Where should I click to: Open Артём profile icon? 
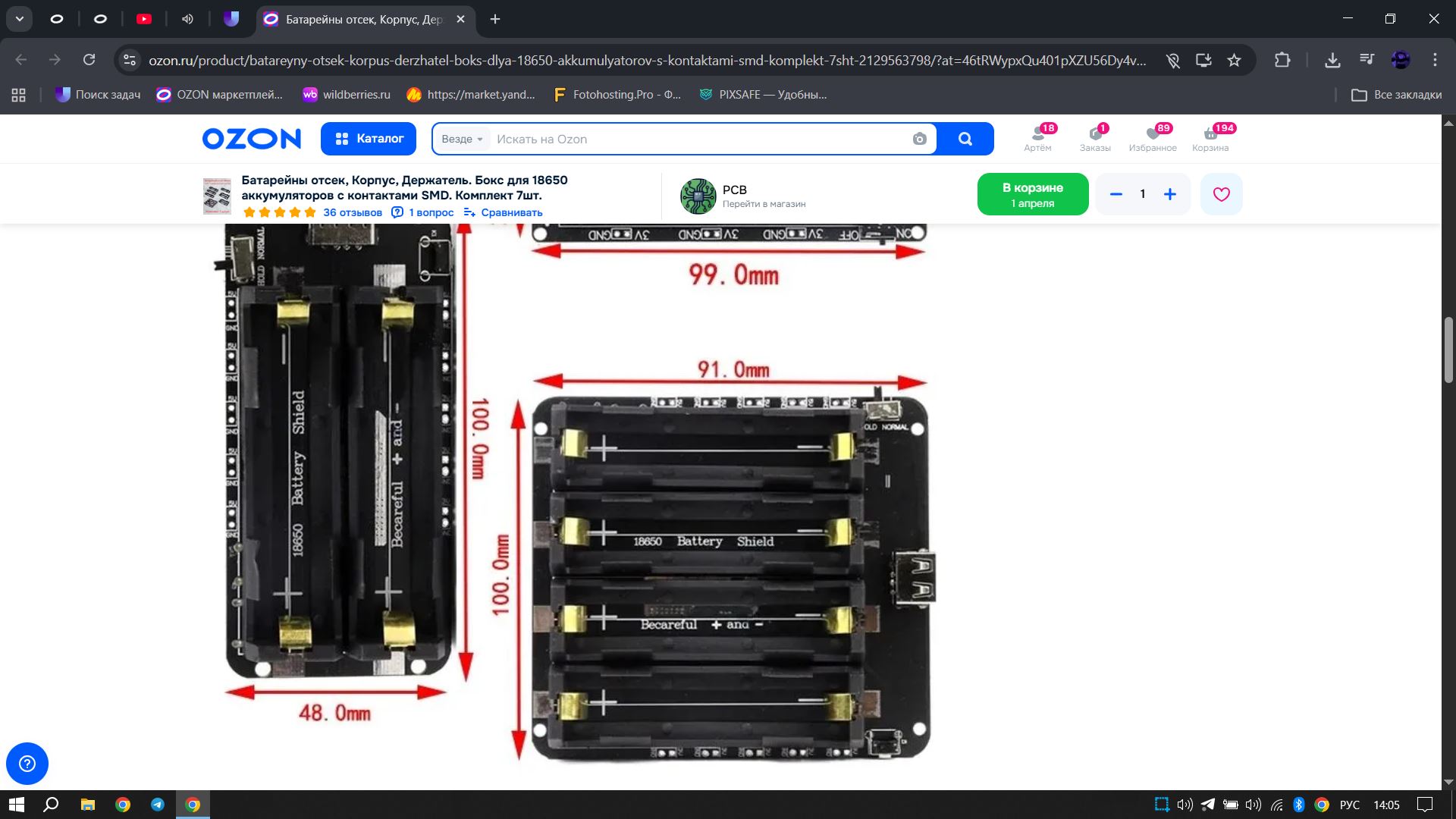1037,138
